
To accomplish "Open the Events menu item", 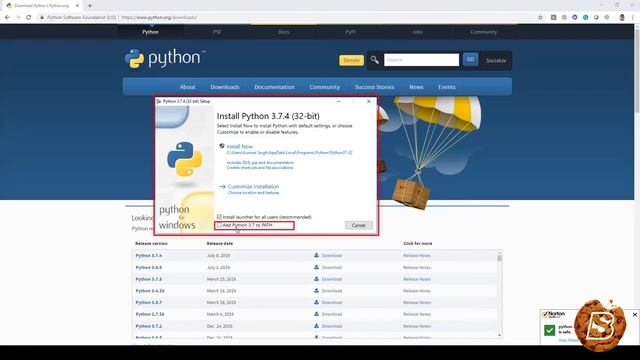I will [447, 87].
